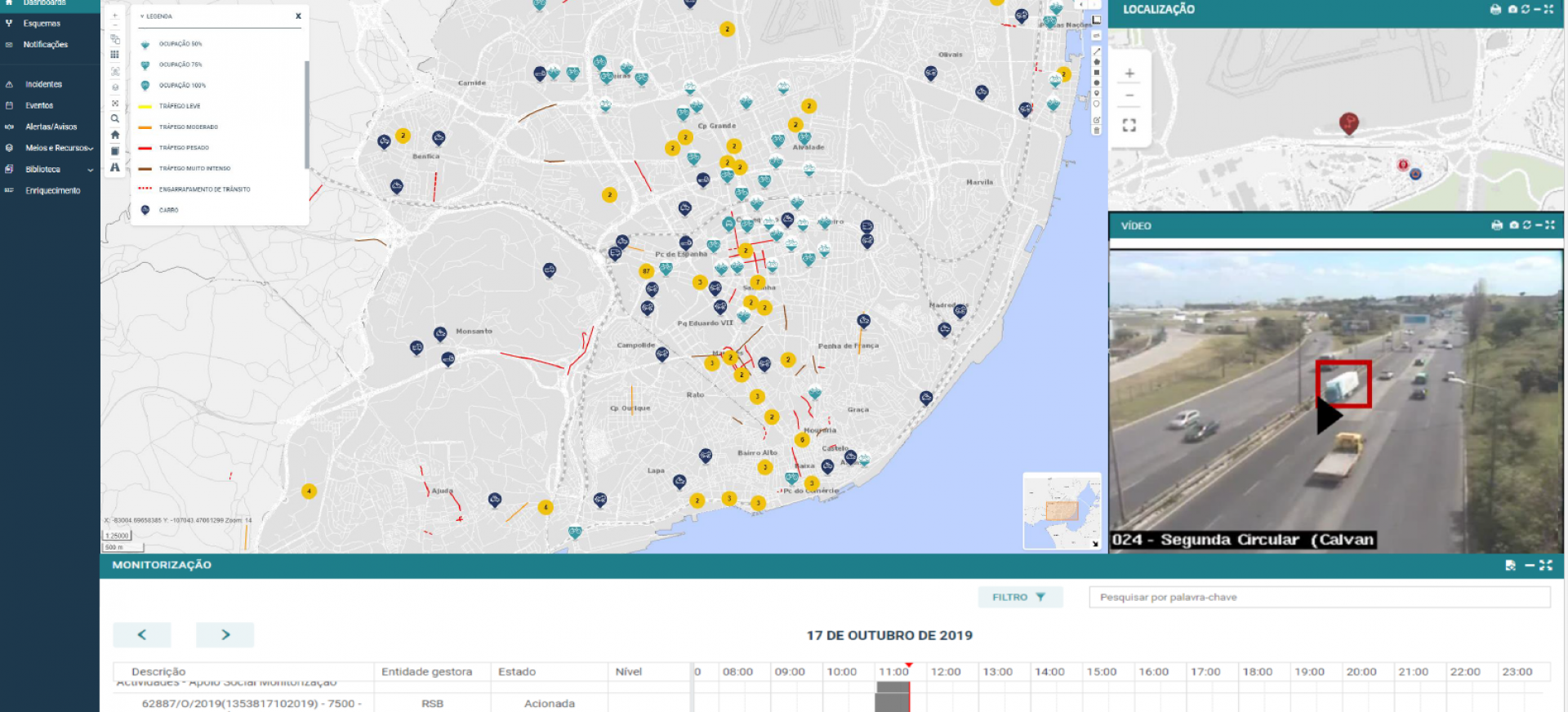Click the home extent icon on map toolbar
The image size is (1568, 712).
pyautogui.click(x=115, y=135)
